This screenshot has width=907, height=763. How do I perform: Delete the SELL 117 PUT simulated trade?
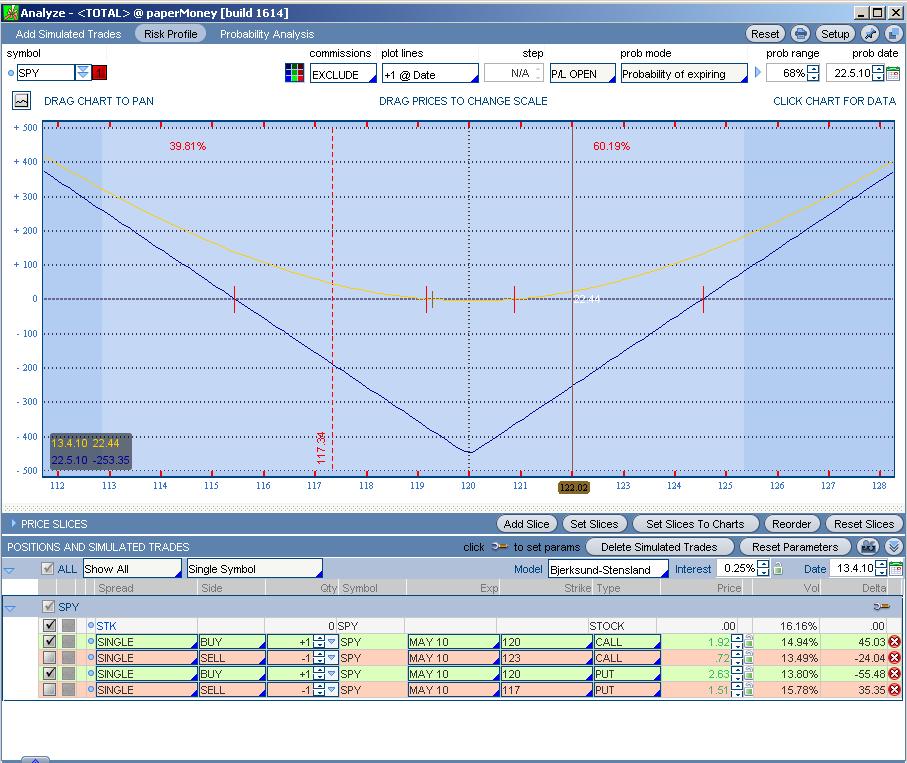pyautogui.click(x=894, y=690)
